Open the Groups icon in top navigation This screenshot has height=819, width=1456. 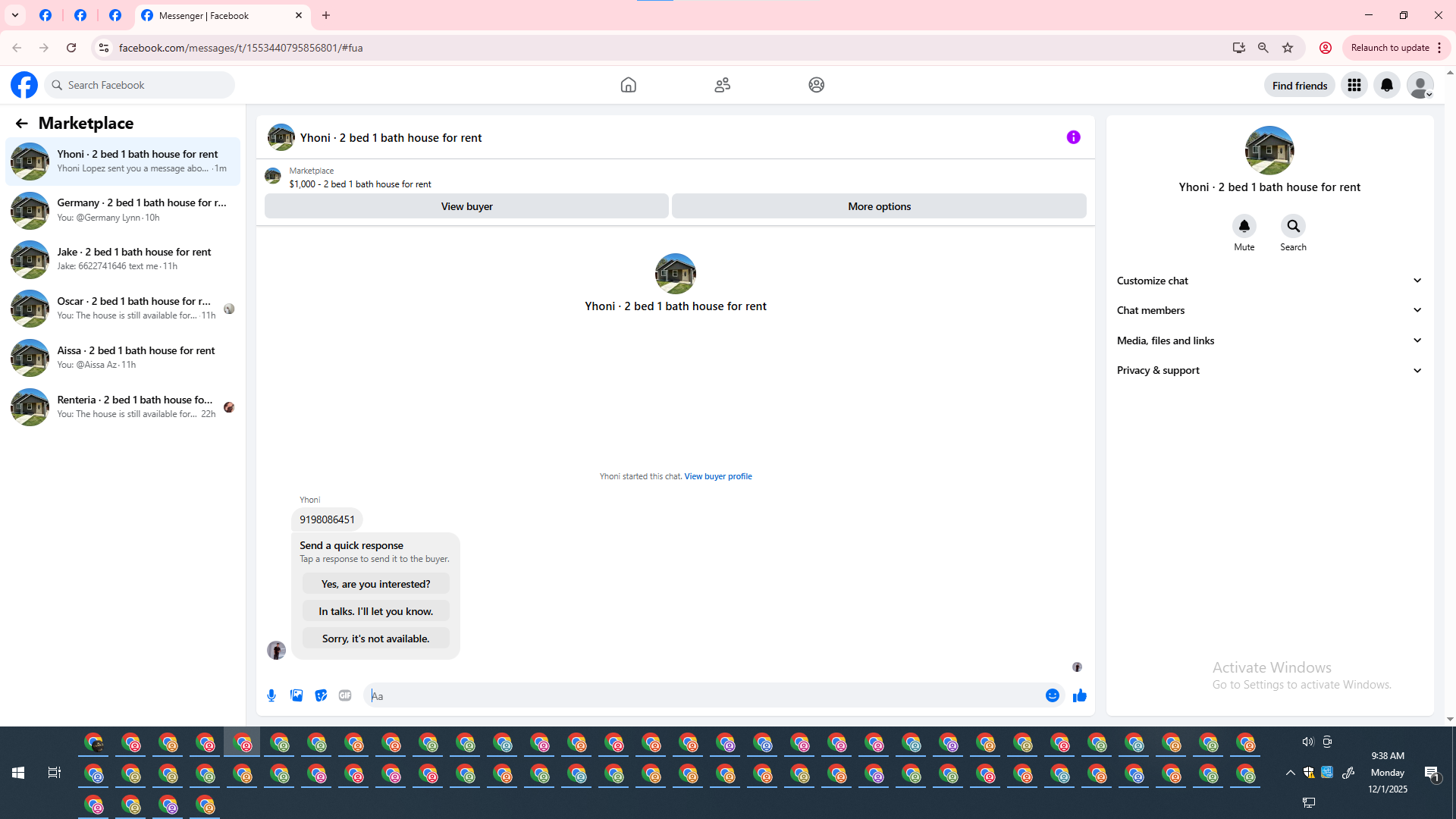point(816,85)
